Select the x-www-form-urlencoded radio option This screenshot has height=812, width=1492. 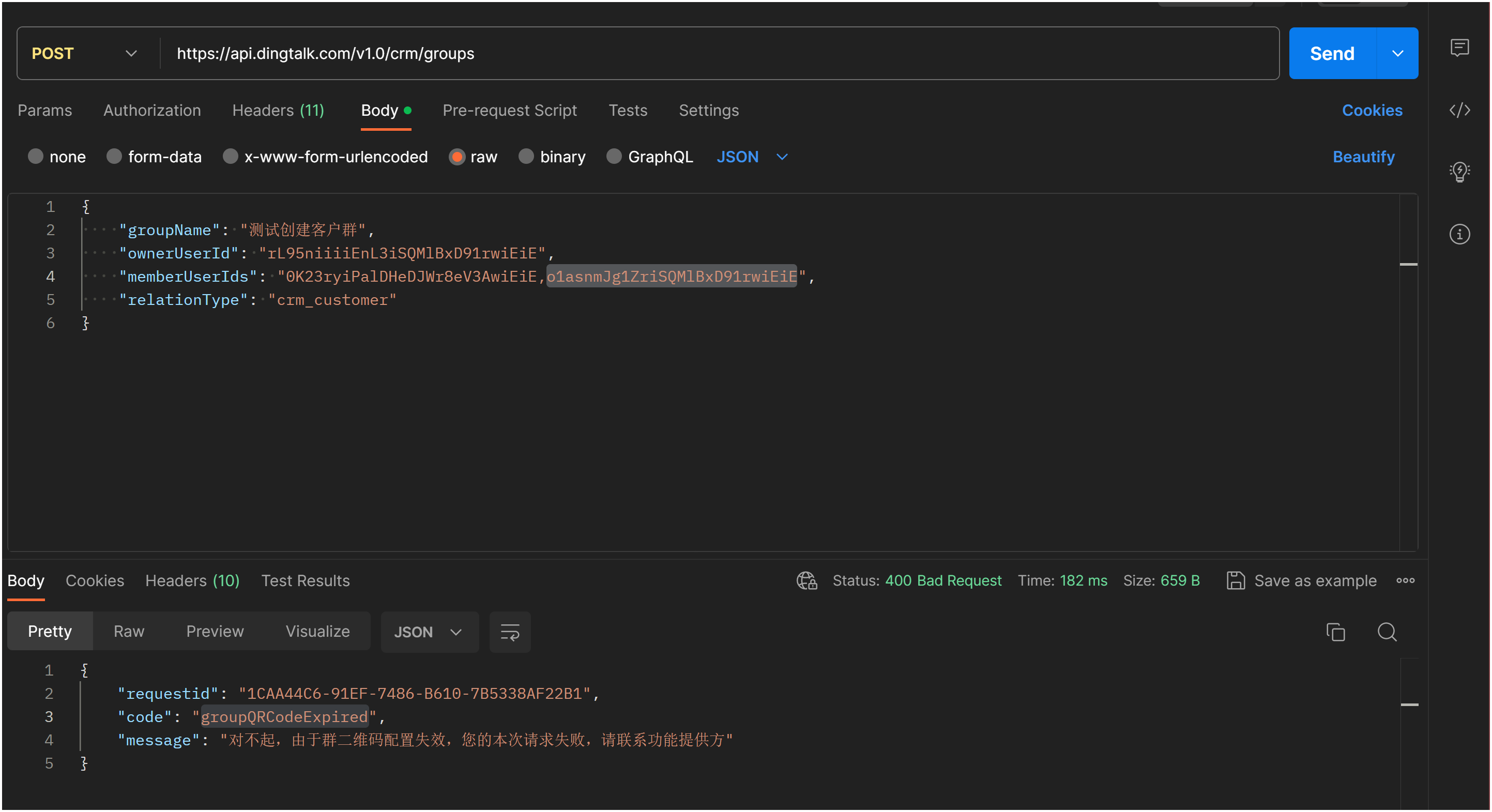pos(231,157)
